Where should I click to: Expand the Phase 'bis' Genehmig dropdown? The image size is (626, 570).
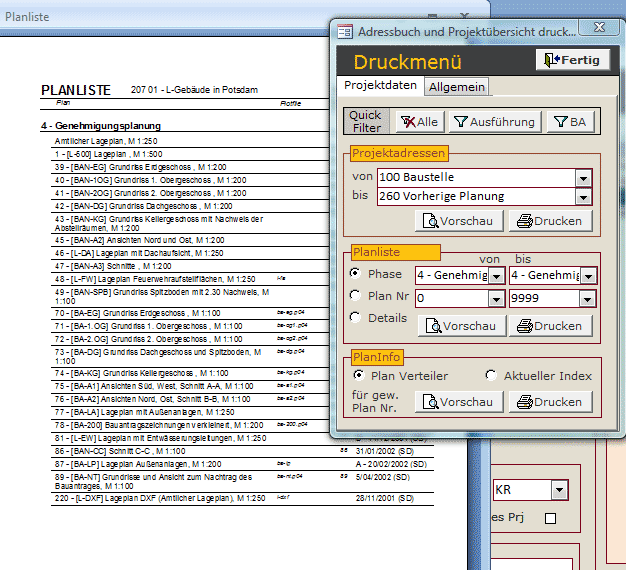tap(588, 276)
